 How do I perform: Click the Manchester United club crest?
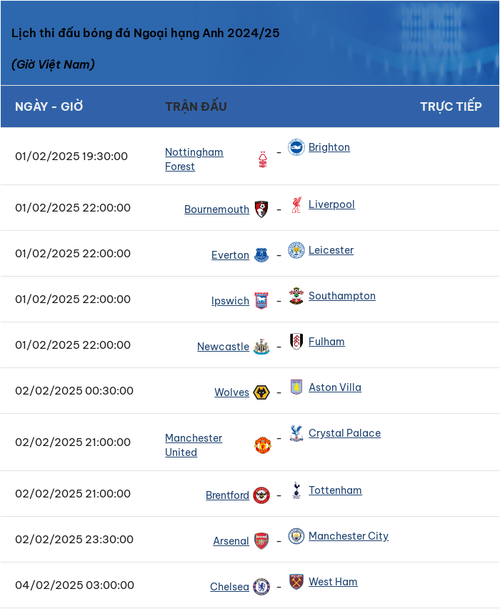[x=263, y=445]
